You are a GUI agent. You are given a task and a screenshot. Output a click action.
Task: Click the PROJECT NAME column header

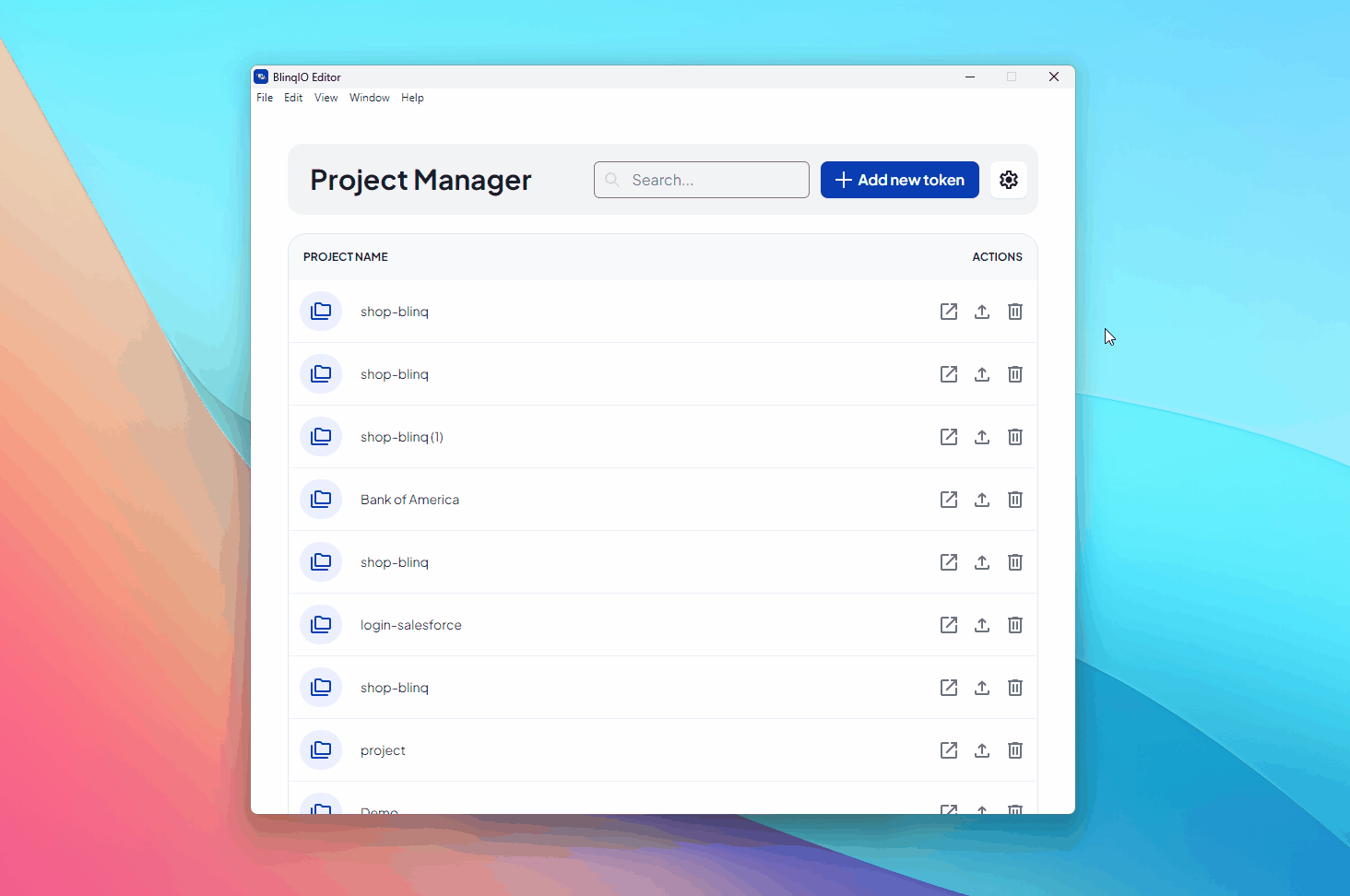(346, 257)
